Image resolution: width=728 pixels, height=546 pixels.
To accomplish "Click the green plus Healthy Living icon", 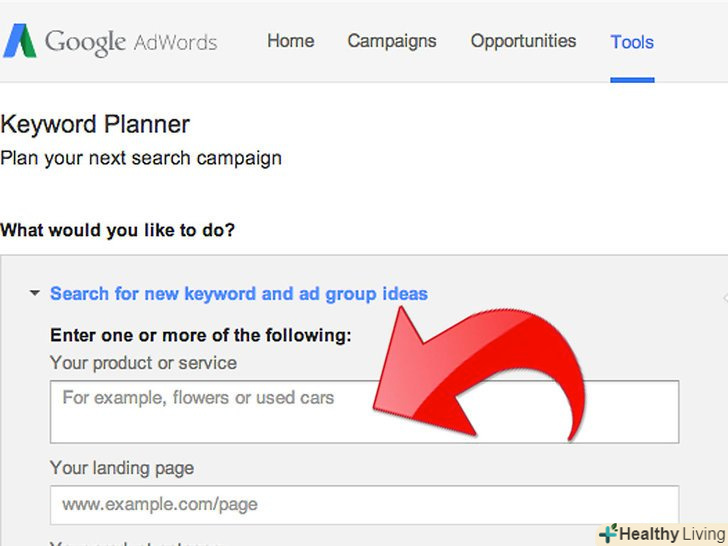I will click(x=607, y=534).
